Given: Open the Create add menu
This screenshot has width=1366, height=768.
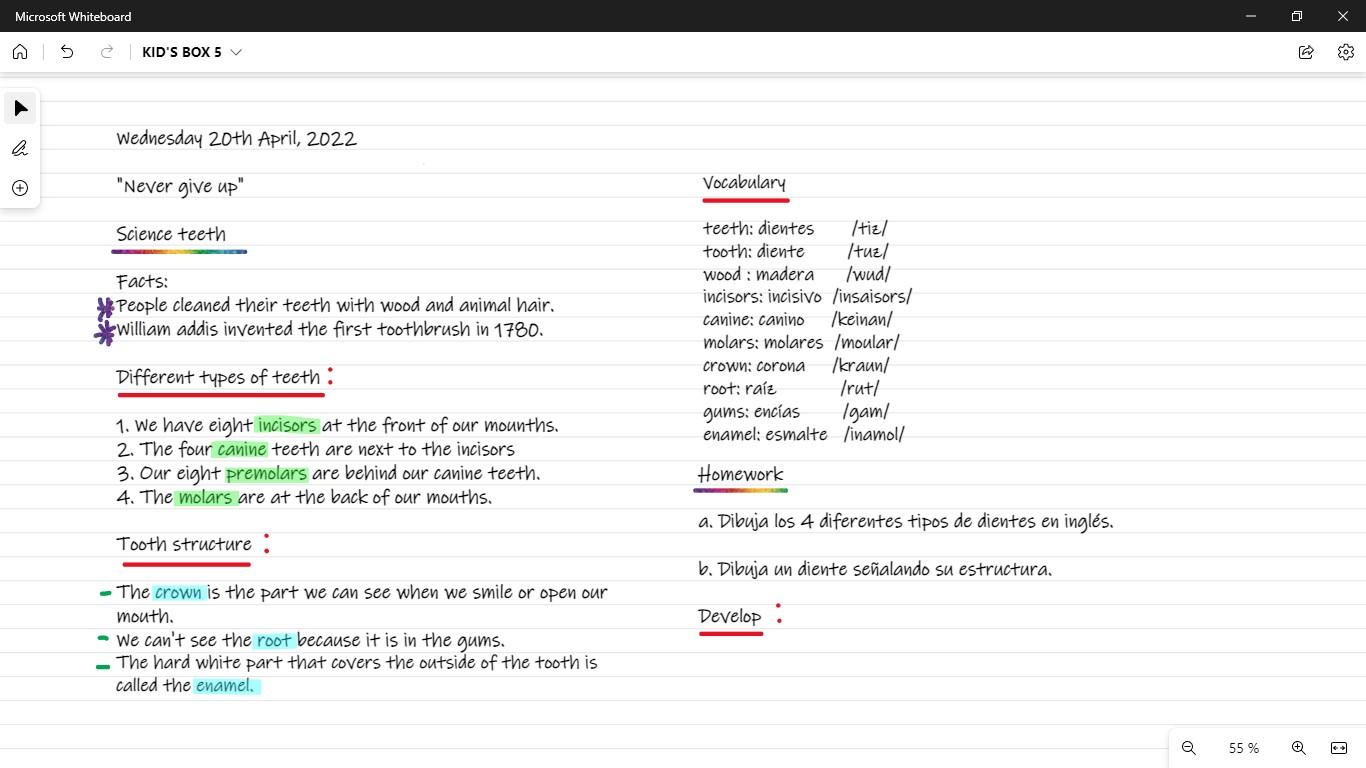Looking at the screenshot, I should pos(20,188).
